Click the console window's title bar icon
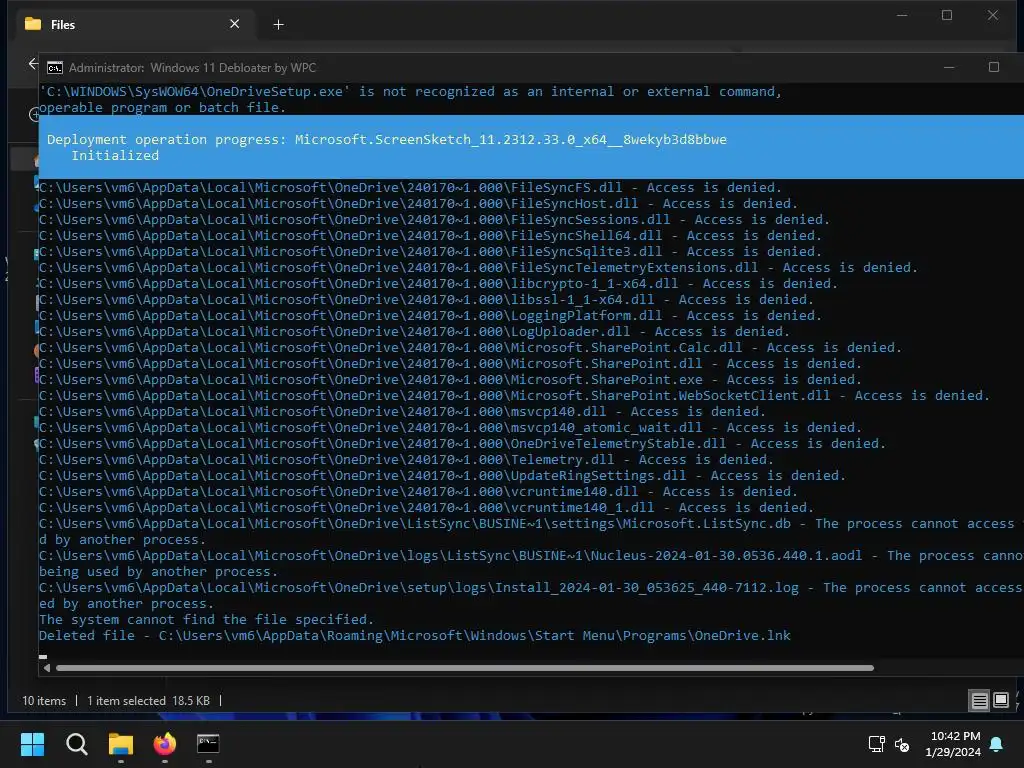Screen dimensions: 1024x768 point(55,68)
